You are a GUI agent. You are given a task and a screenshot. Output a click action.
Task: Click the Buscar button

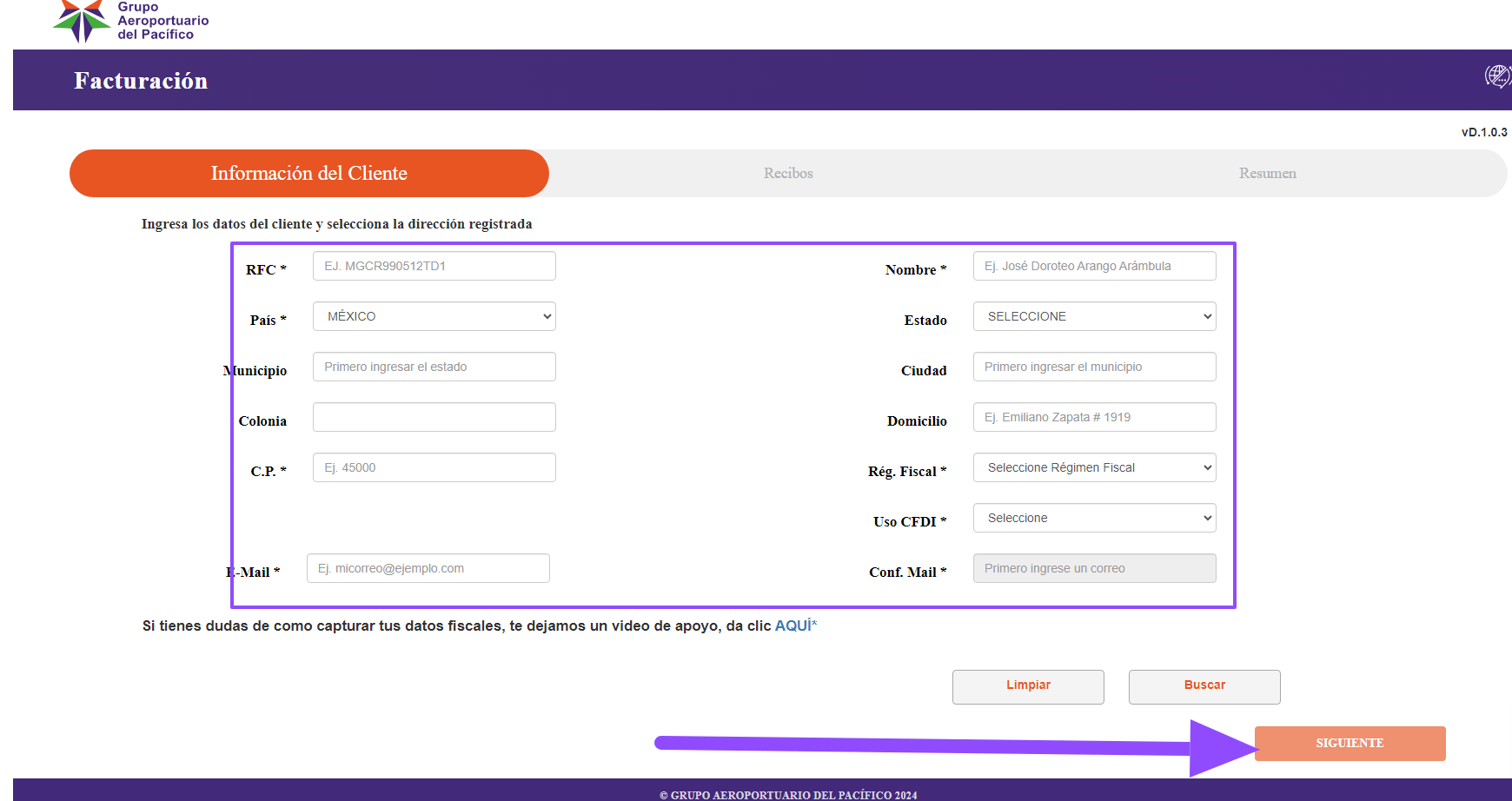[1204, 686]
